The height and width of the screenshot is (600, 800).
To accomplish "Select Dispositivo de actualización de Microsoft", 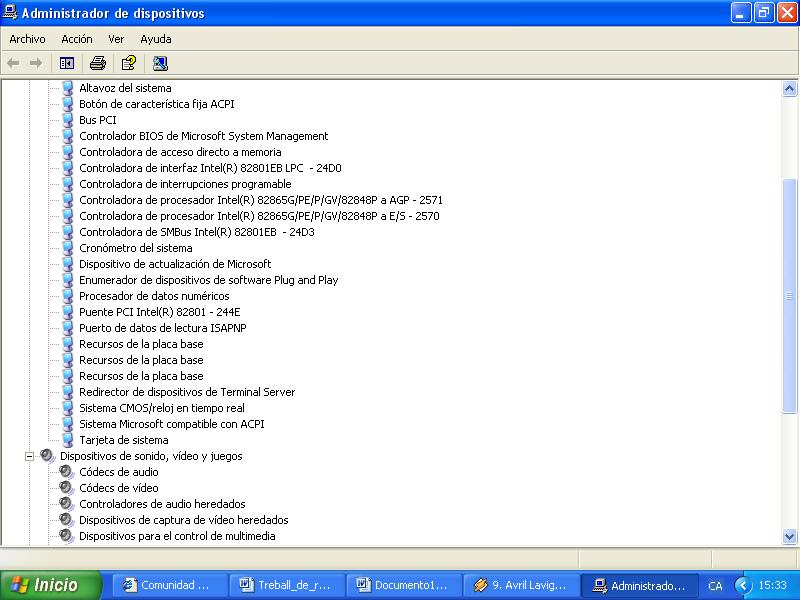I will click(175, 264).
